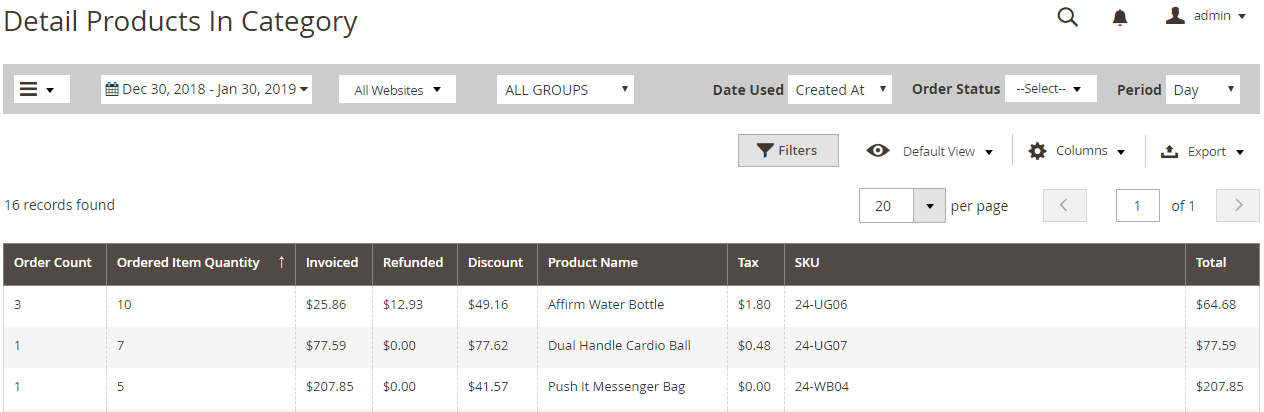The width and height of the screenshot is (1264, 412).
Task: Open the Export menu
Action: (x=1202, y=151)
